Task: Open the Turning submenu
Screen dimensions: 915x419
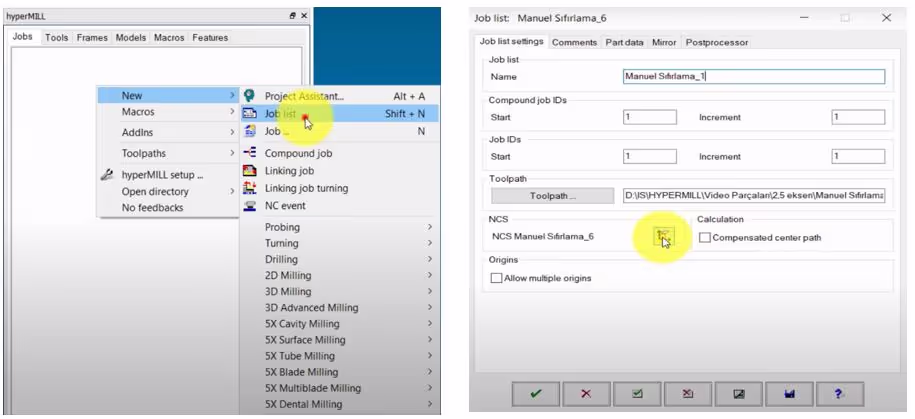Action: pos(340,243)
